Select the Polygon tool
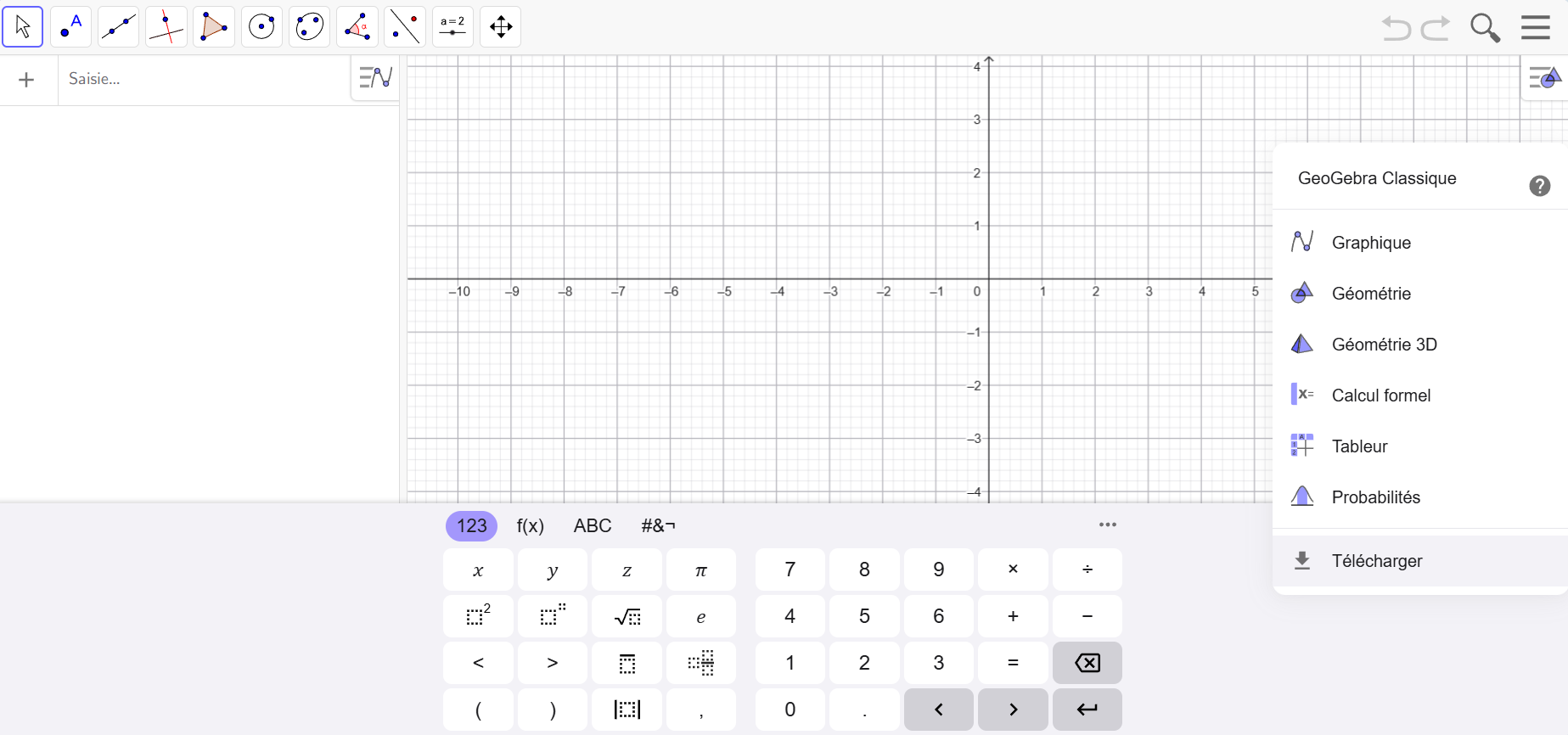1568x735 pixels. point(214,27)
